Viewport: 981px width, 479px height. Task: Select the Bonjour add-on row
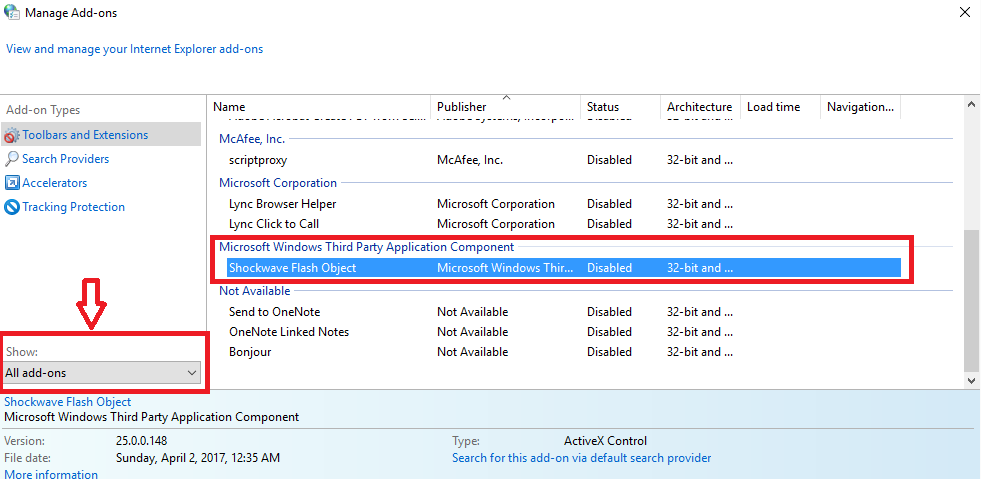(x=563, y=351)
